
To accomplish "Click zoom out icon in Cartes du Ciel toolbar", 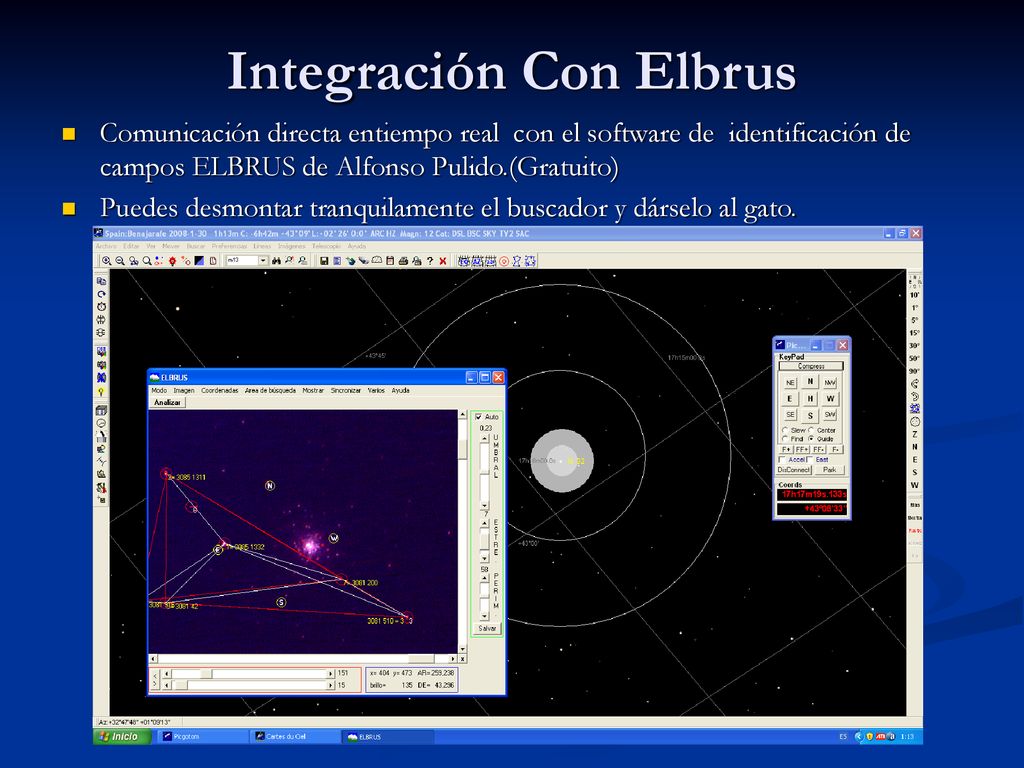I will click(120, 261).
